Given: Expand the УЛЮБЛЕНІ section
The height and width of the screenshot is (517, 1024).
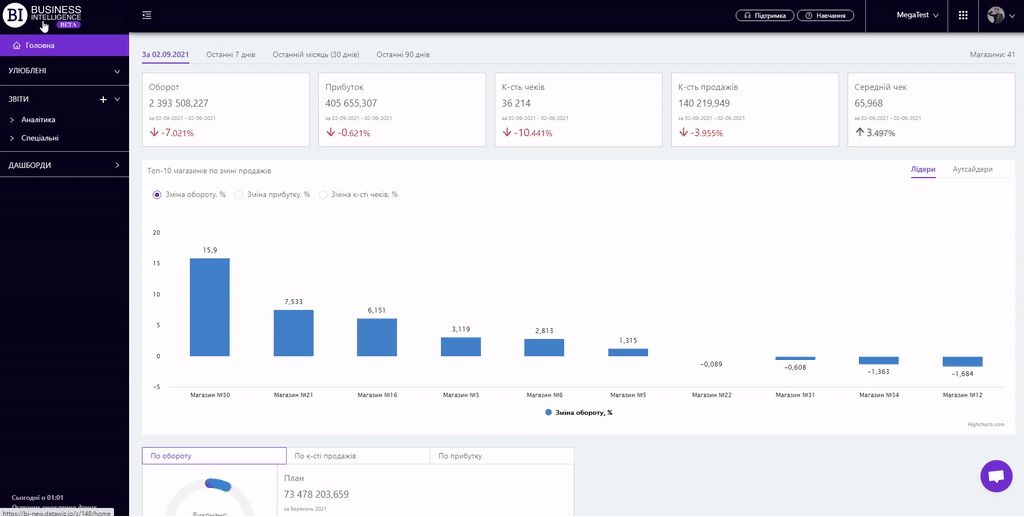Looking at the screenshot, I should [117, 71].
